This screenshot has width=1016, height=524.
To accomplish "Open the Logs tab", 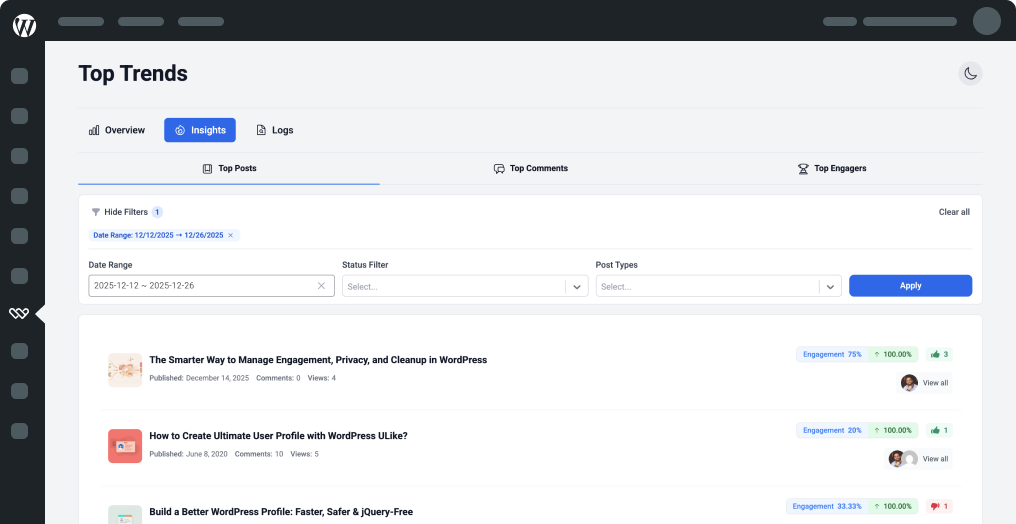I will (274, 130).
